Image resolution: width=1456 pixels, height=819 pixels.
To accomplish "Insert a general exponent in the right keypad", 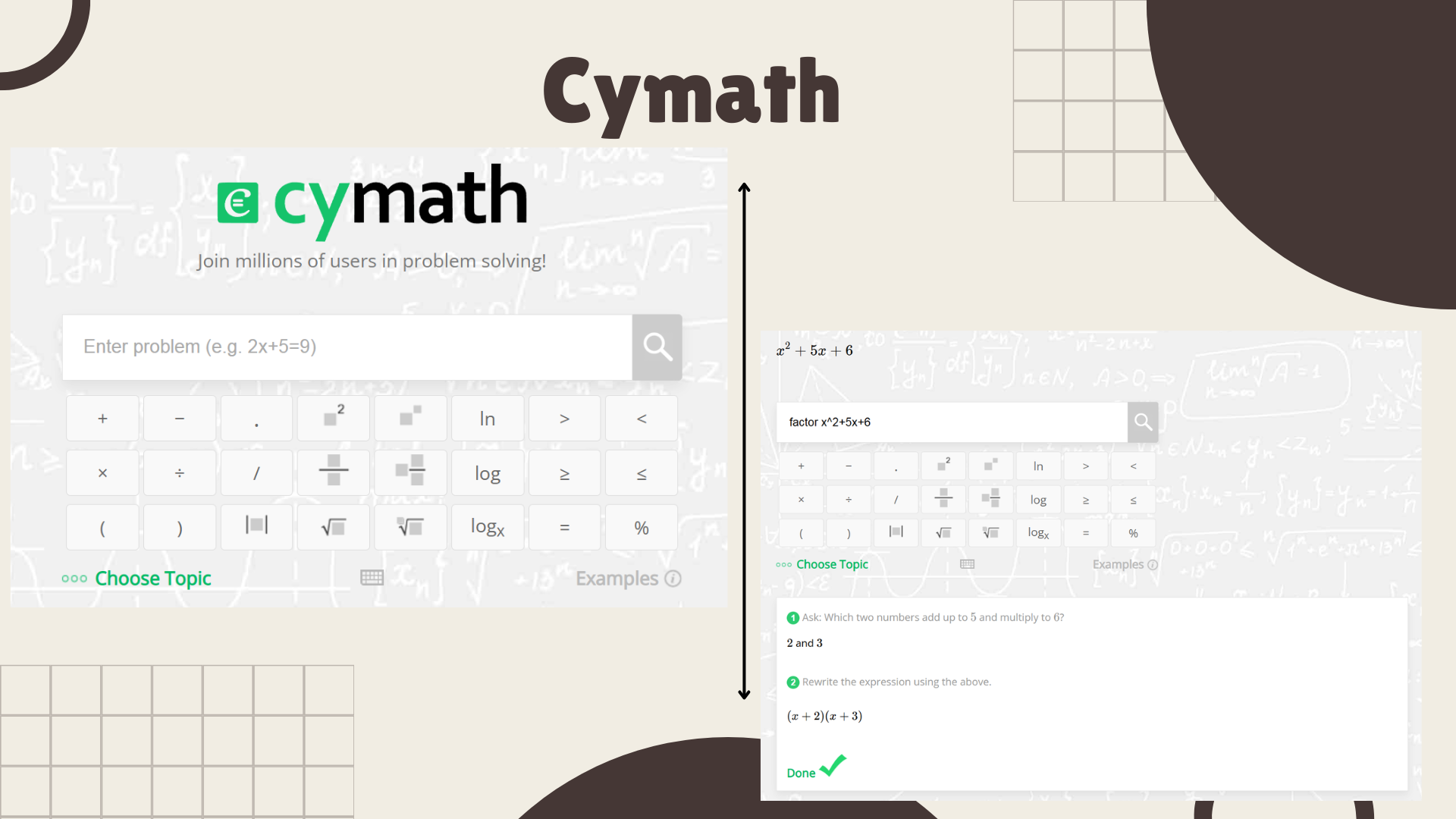I will click(x=990, y=466).
